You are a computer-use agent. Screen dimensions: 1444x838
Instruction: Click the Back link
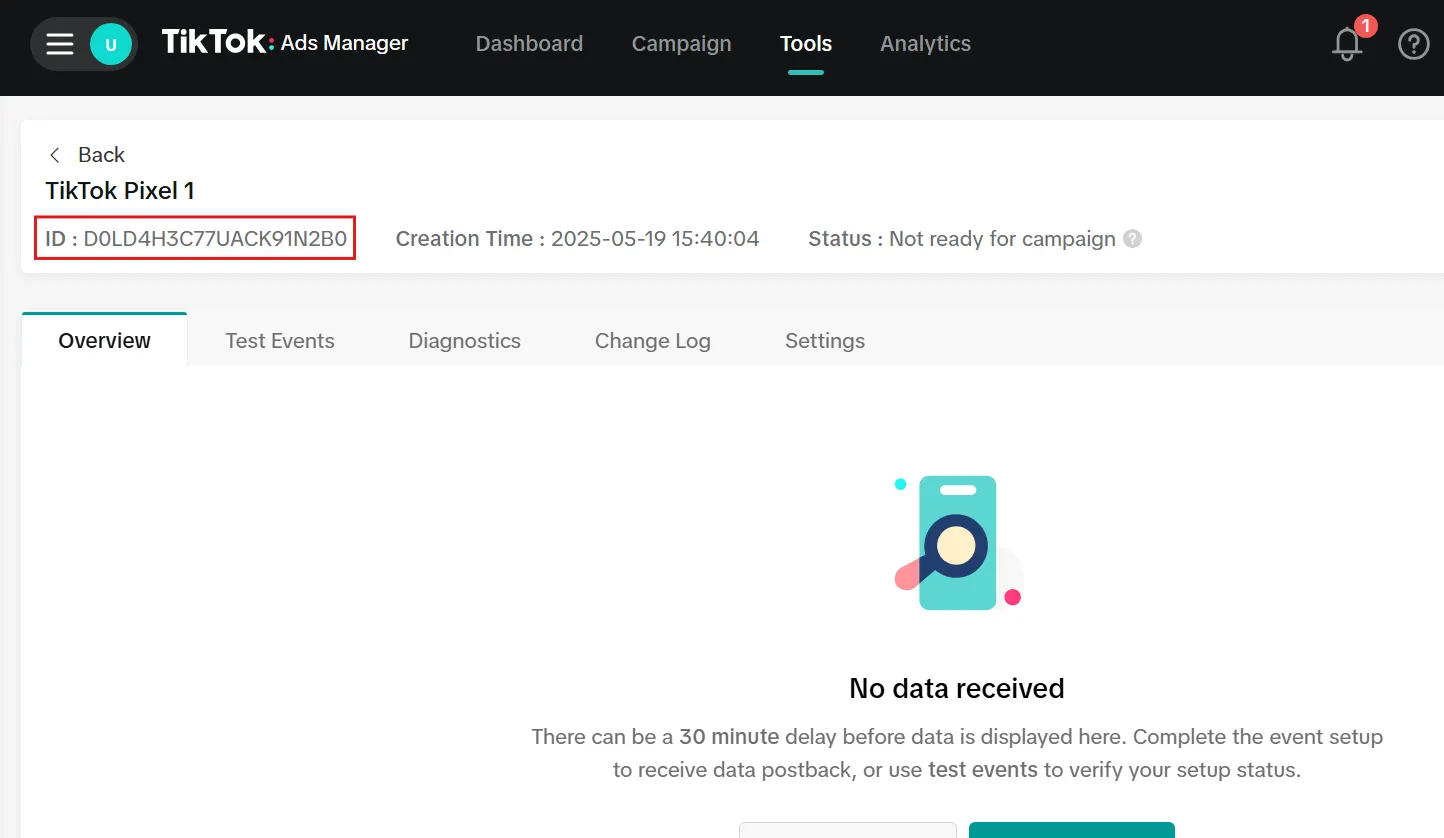point(101,155)
